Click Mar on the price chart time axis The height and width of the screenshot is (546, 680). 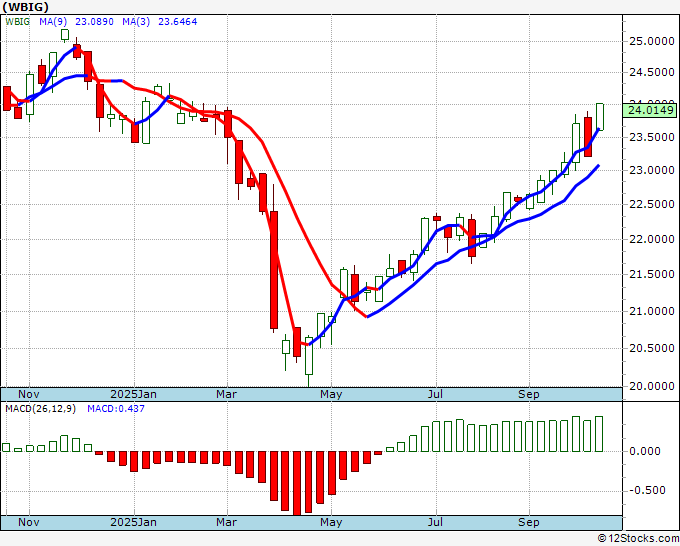click(x=226, y=394)
